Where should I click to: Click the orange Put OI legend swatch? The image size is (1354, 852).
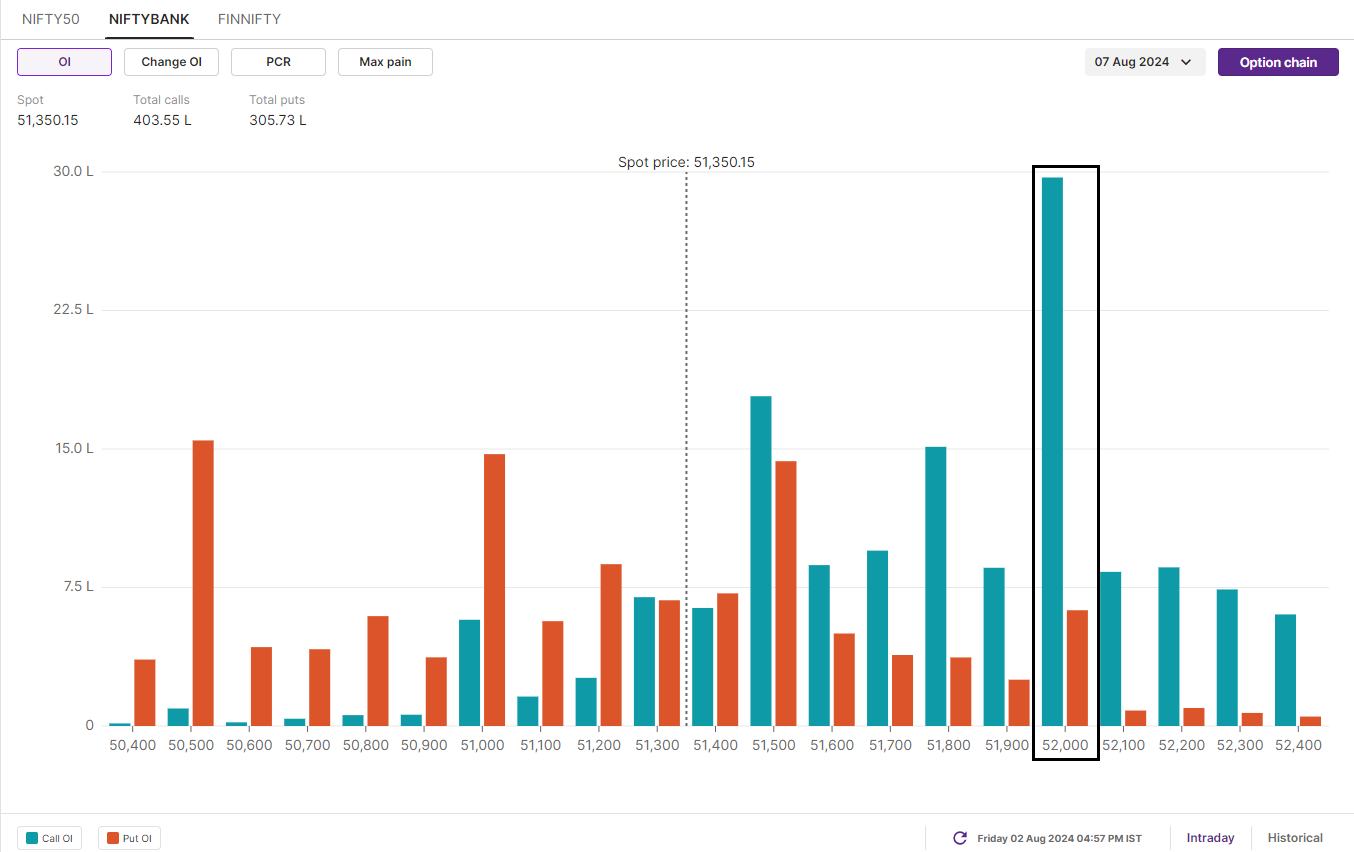click(113, 839)
